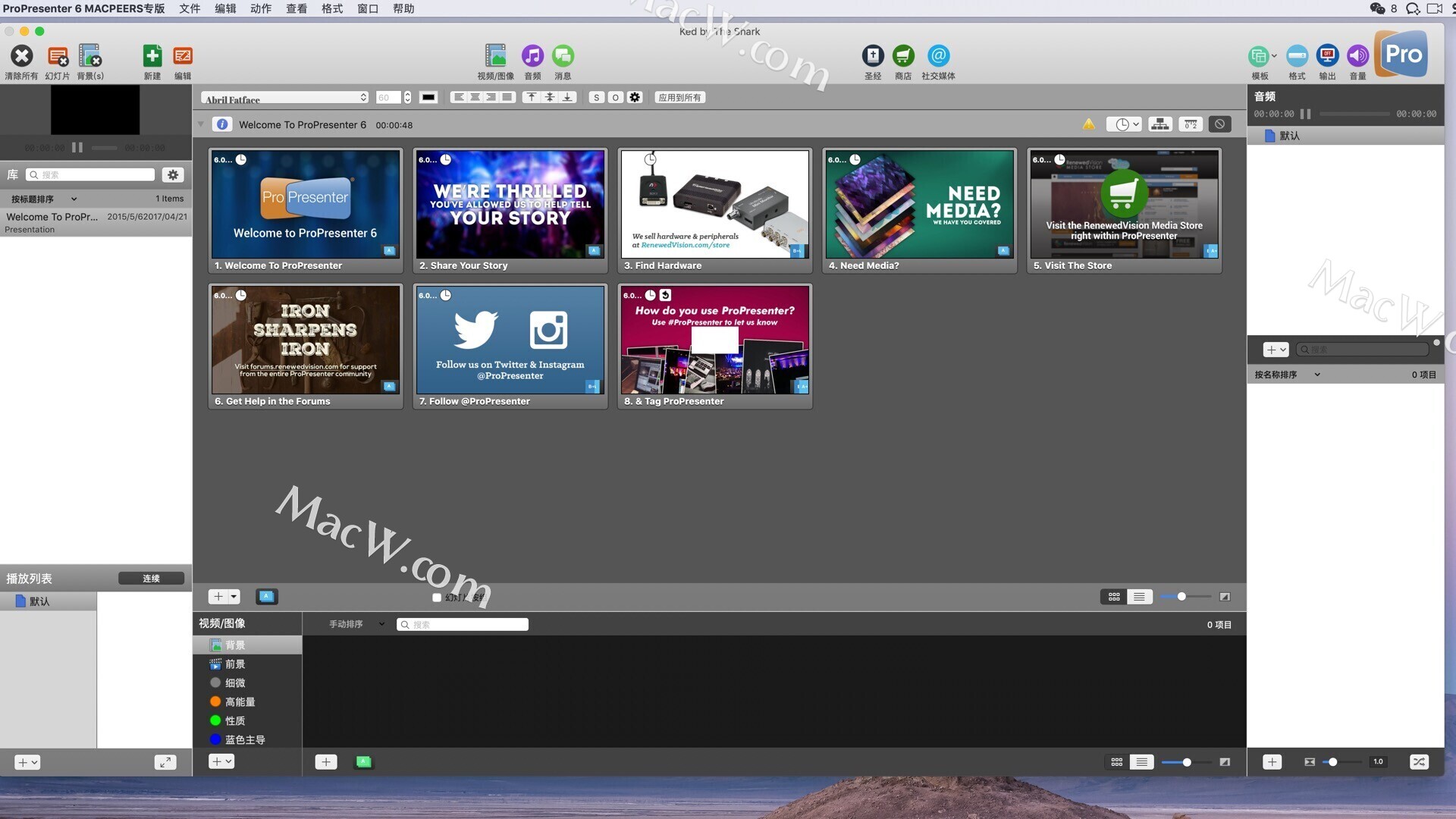Screen dimensions: 1456x819
Task: Clear the backgrounds (背景) icon
Action: coord(90,56)
